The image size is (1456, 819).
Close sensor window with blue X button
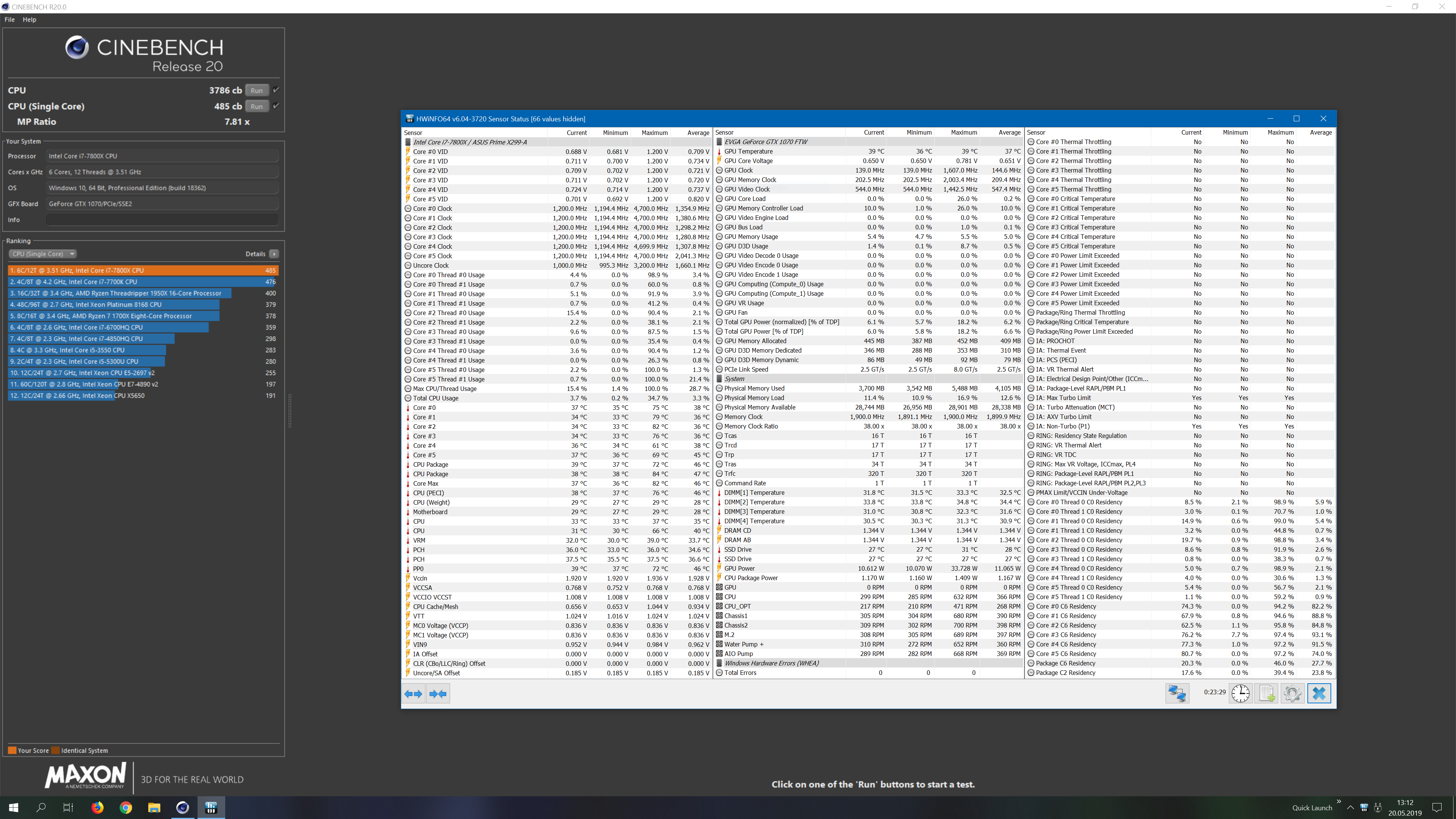click(1319, 693)
